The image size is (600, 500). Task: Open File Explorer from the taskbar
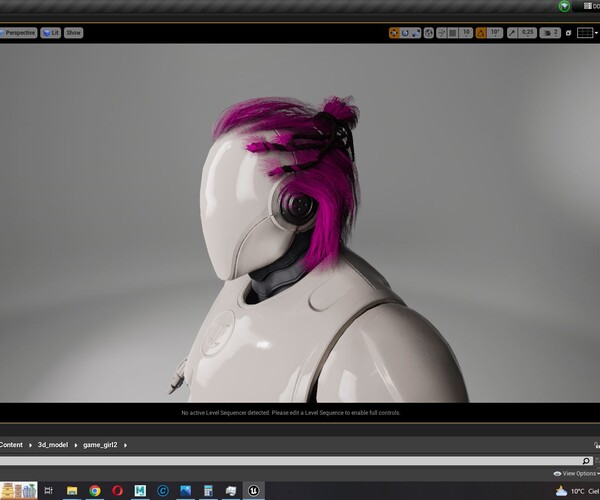pos(72,490)
